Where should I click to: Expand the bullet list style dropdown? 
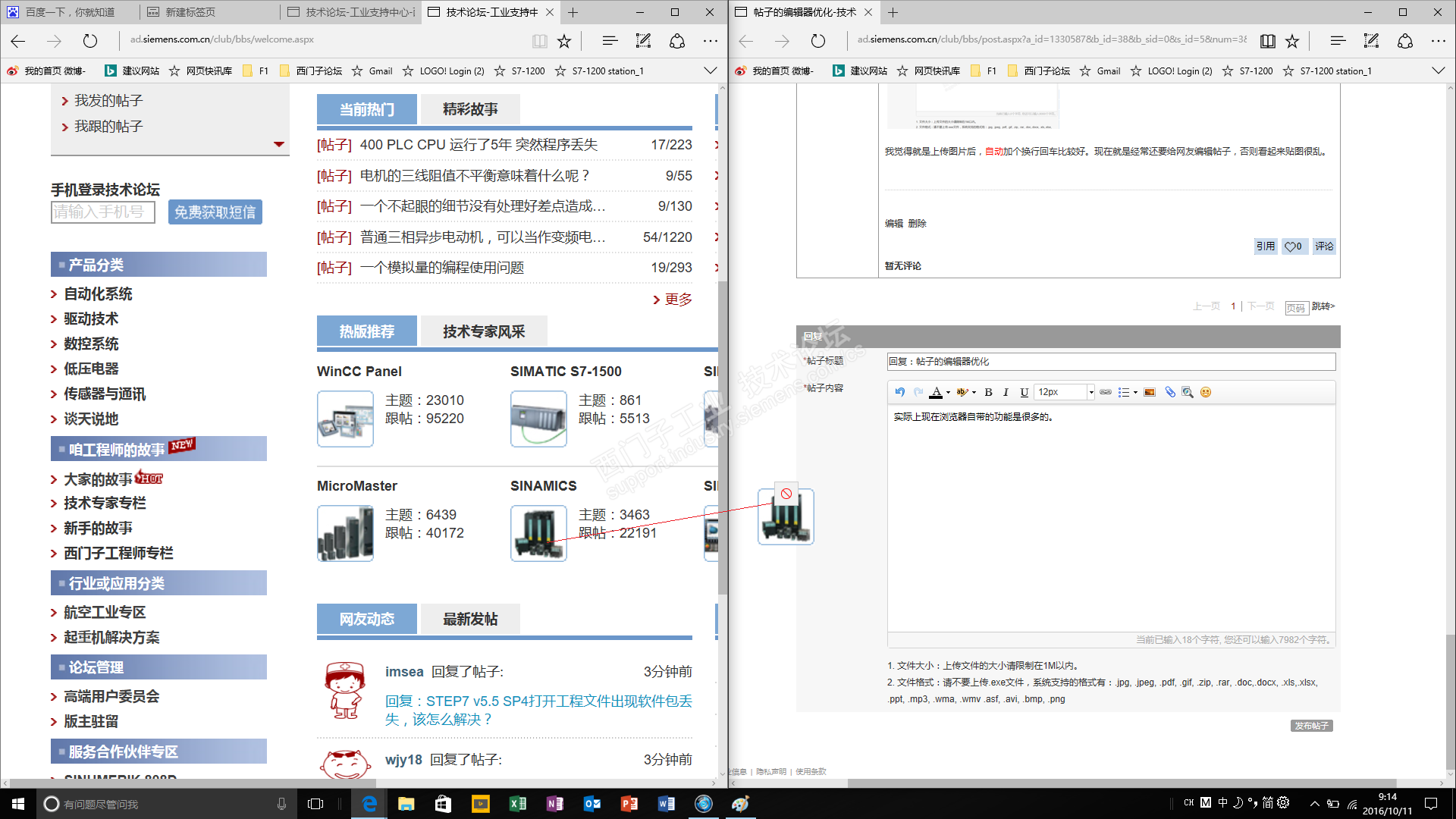pyautogui.click(x=1135, y=392)
